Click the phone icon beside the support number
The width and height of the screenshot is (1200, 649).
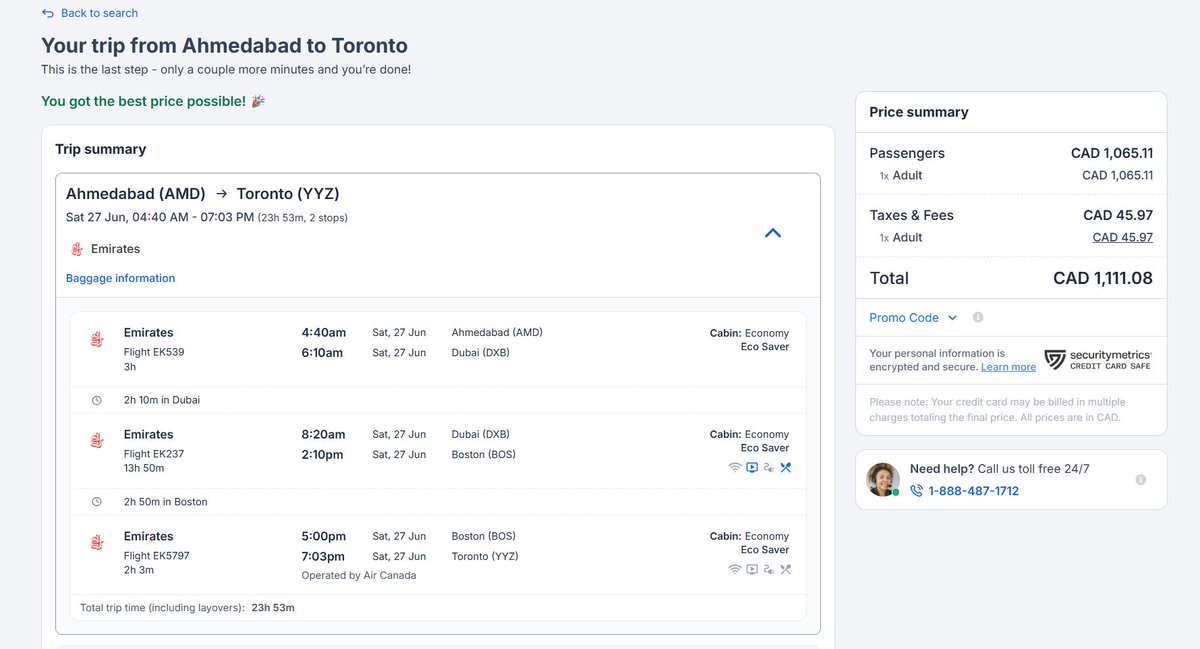916,491
